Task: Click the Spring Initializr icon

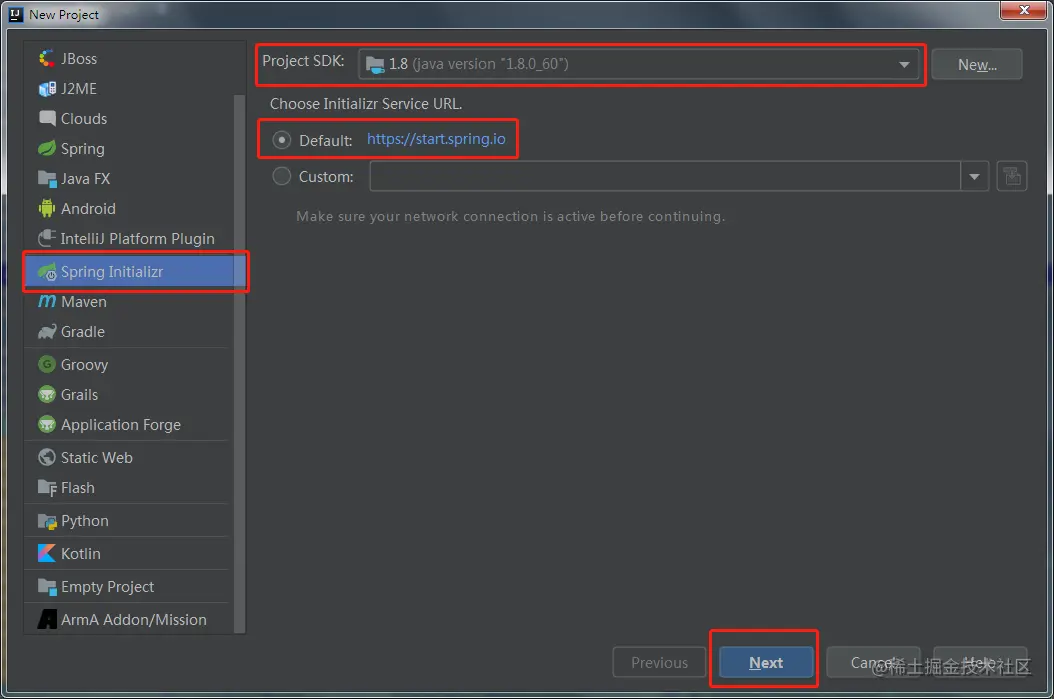Action: coord(46,272)
